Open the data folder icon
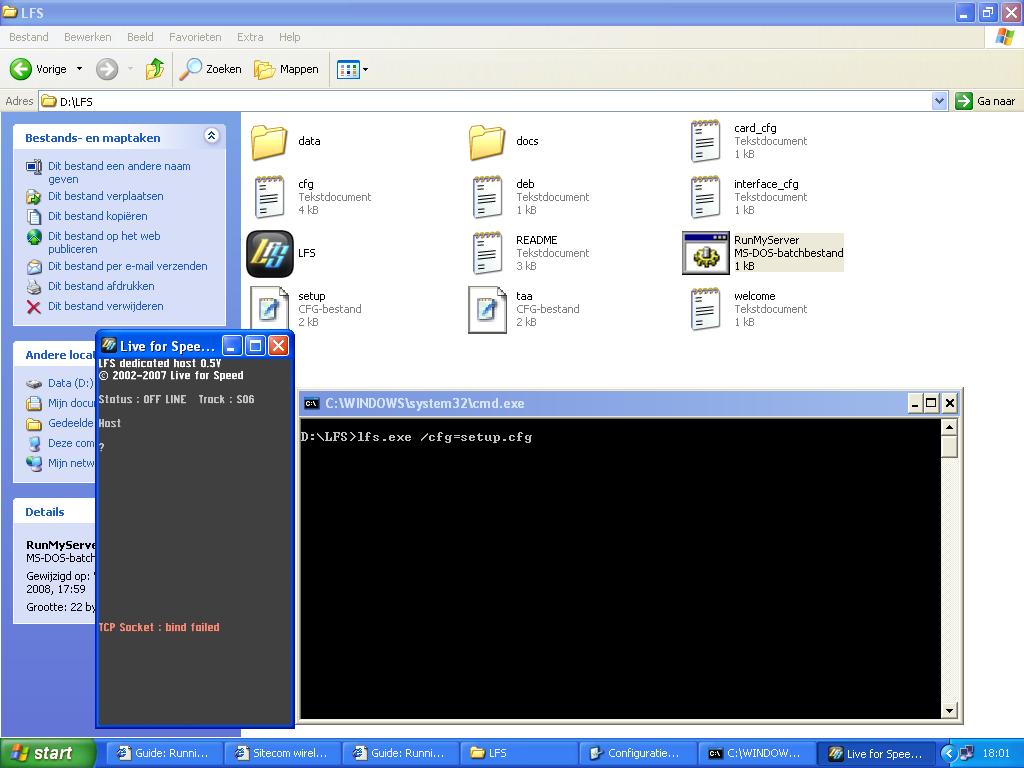The height and width of the screenshot is (768, 1024). point(269,141)
